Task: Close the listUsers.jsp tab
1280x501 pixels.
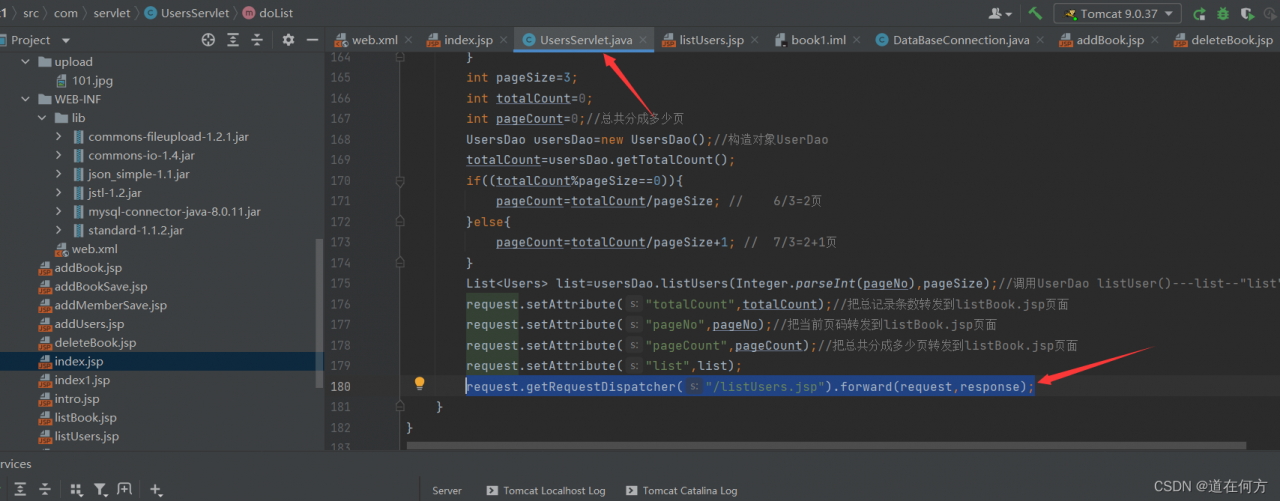Action: click(755, 41)
